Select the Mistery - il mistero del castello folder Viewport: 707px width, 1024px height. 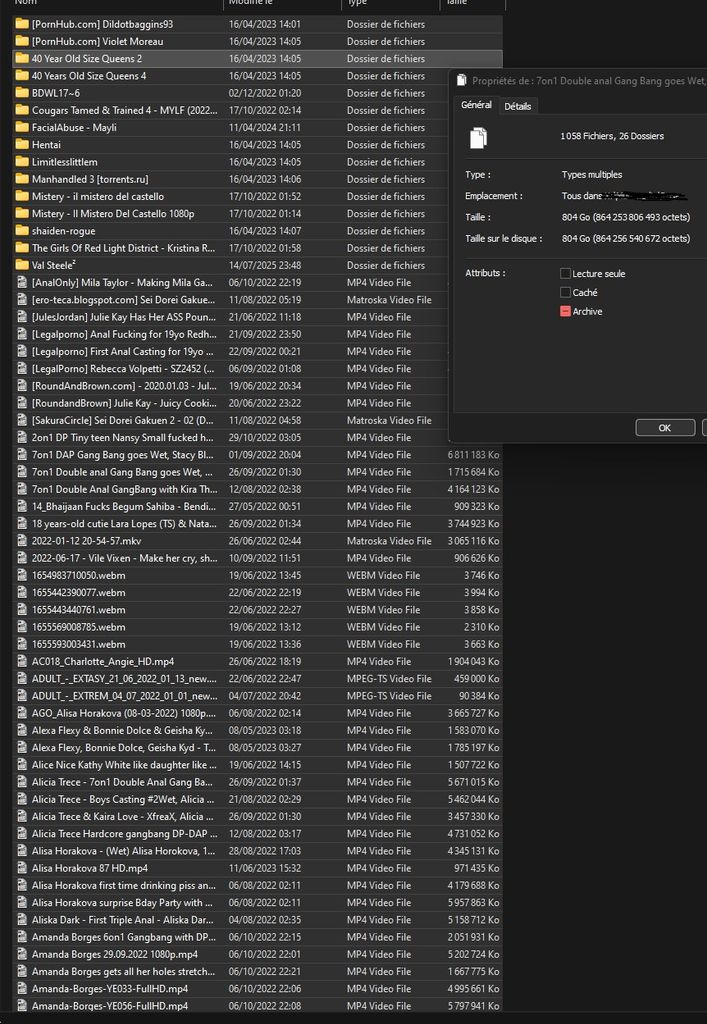coord(97,196)
